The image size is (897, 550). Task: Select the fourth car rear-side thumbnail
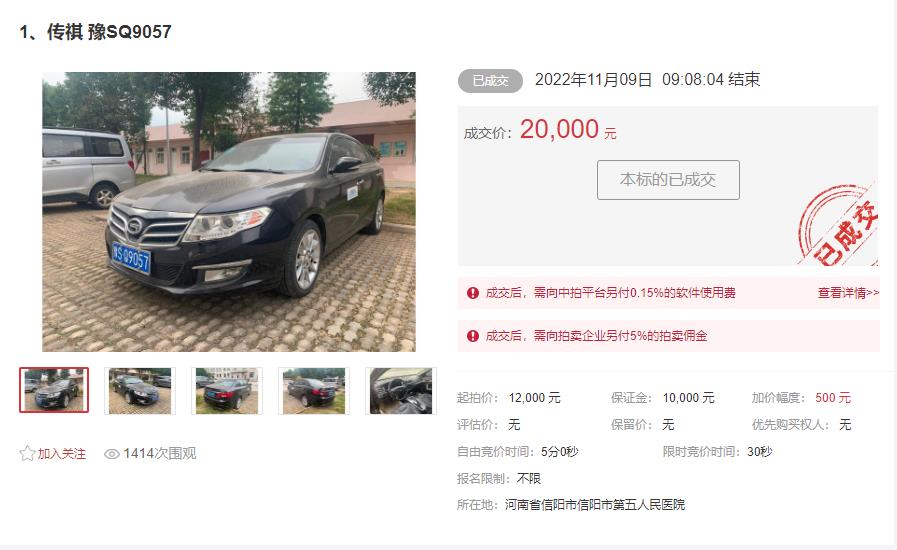314,391
